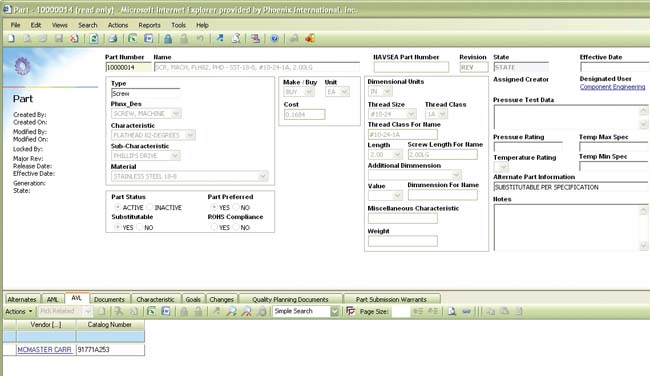Set Part Preferred to NO
650x376 pixels.
[x=236, y=207]
